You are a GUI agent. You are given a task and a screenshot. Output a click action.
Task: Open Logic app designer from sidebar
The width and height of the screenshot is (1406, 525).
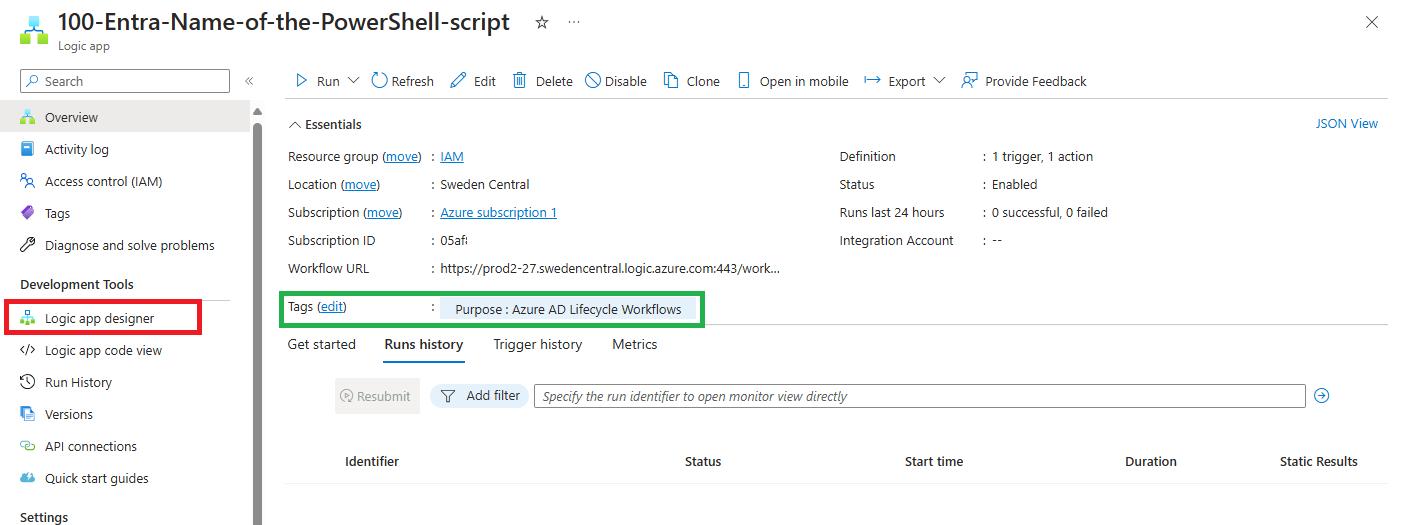(x=99, y=318)
